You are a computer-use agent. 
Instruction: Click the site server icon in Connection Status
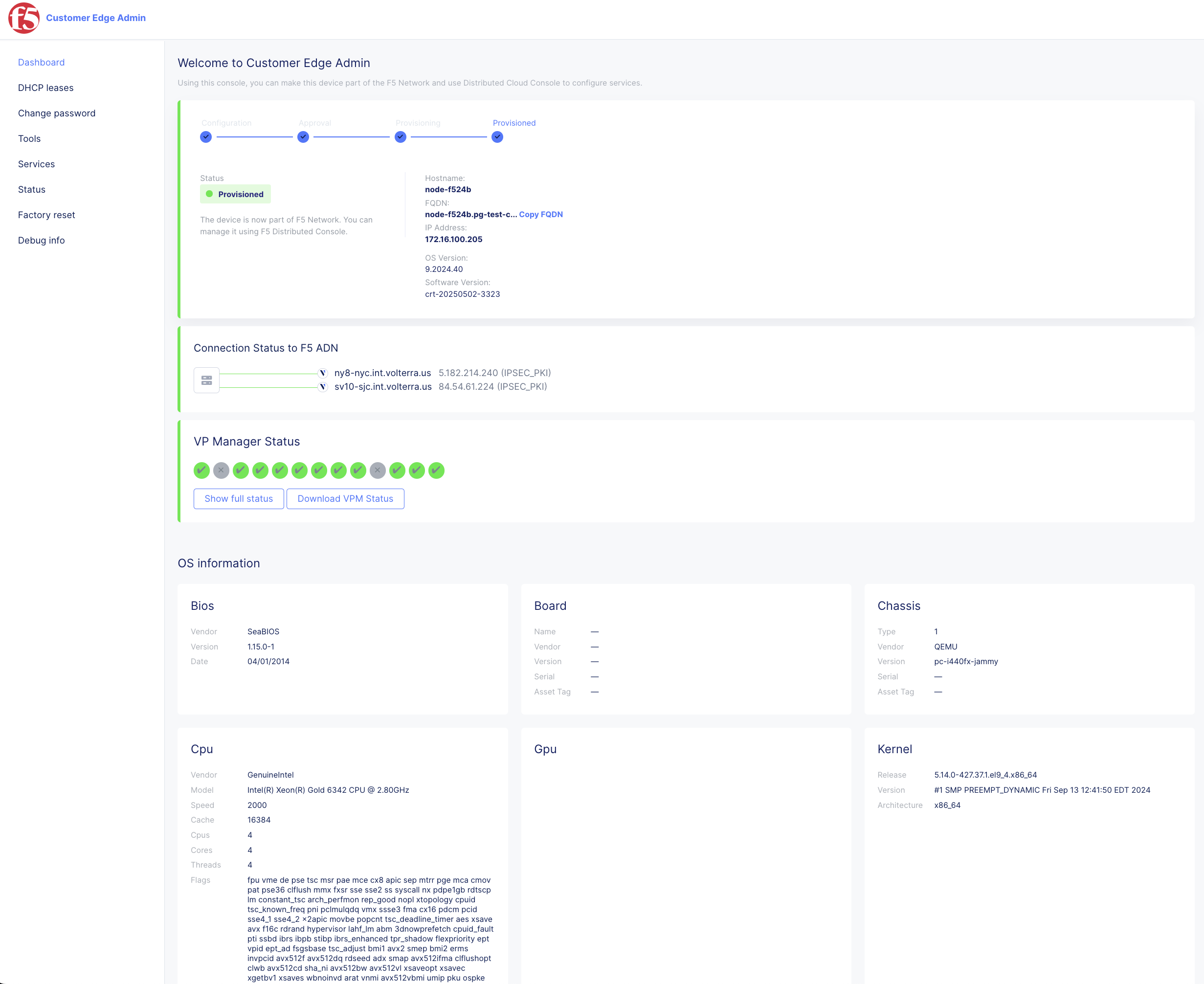[206, 380]
